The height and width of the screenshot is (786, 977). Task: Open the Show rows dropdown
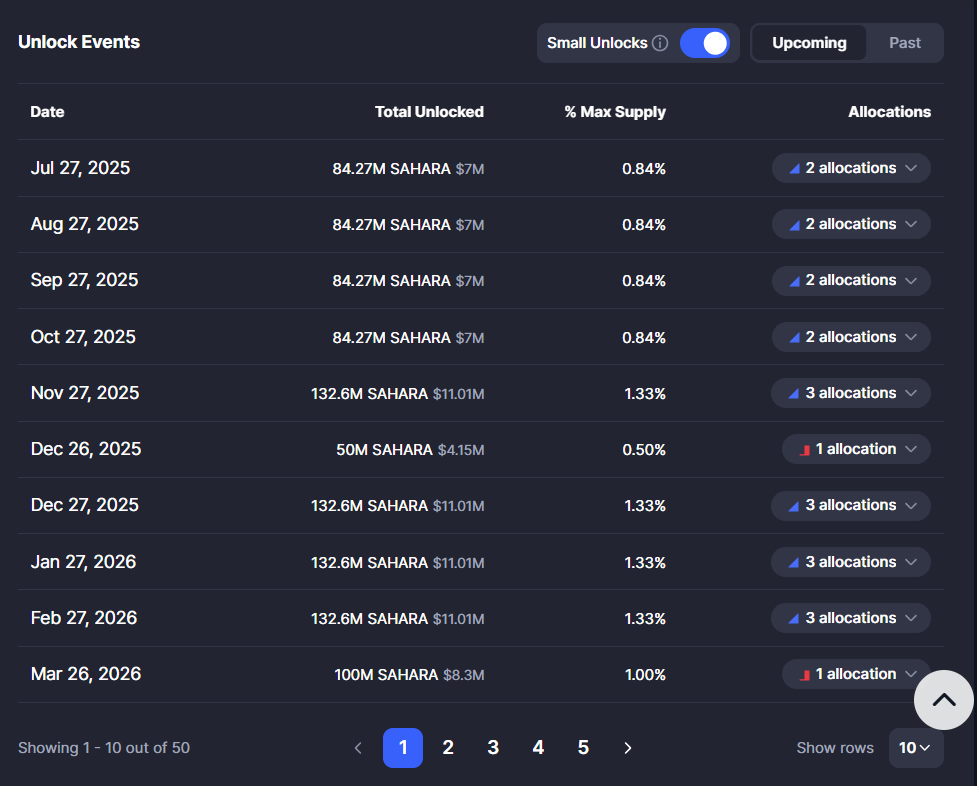click(915, 748)
